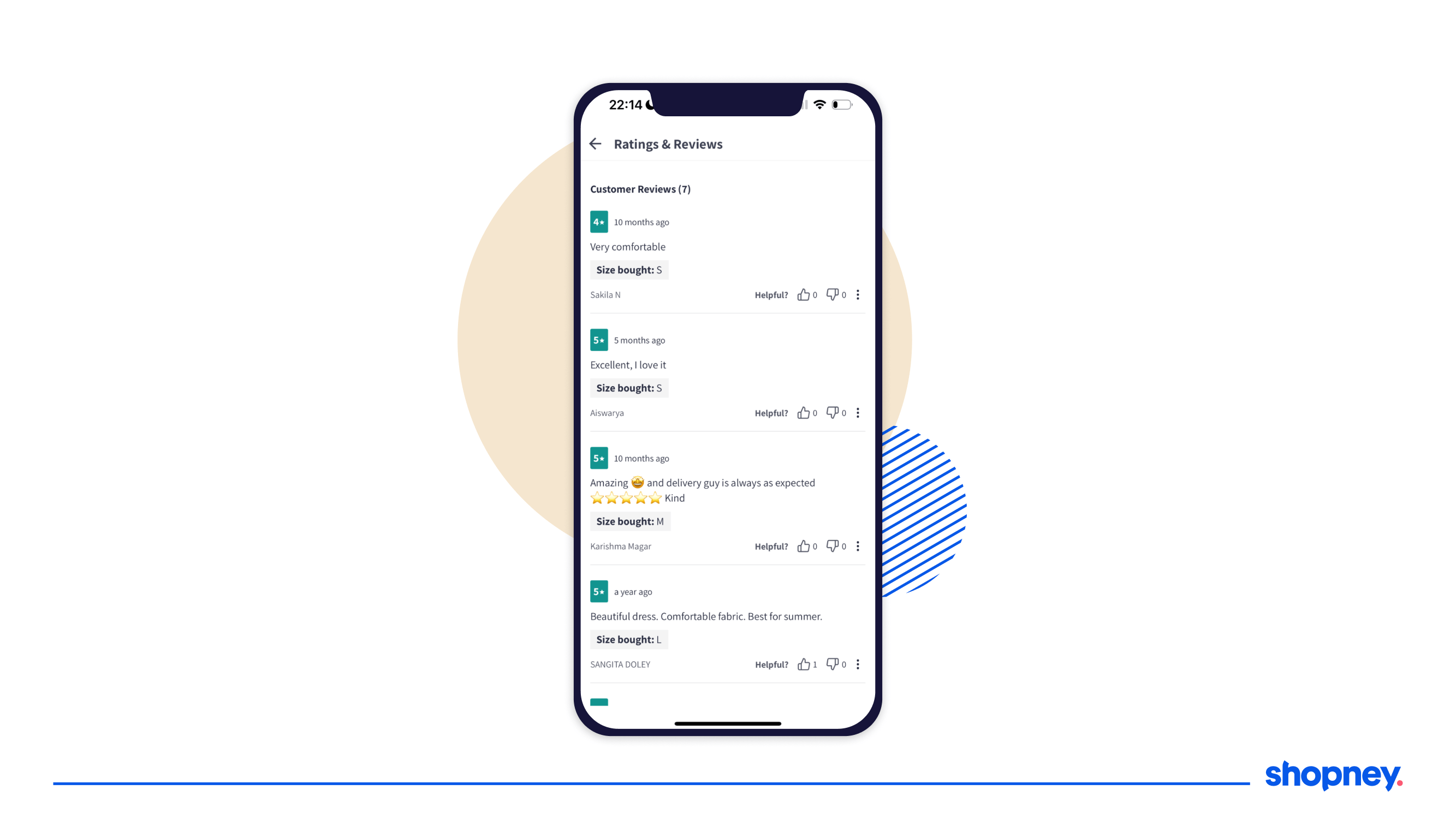Tap the thumbs up icon on Karishma Magar's review
Image resolution: width=1456 pixels, height=819 pixels.
click(x=805, y=545)
